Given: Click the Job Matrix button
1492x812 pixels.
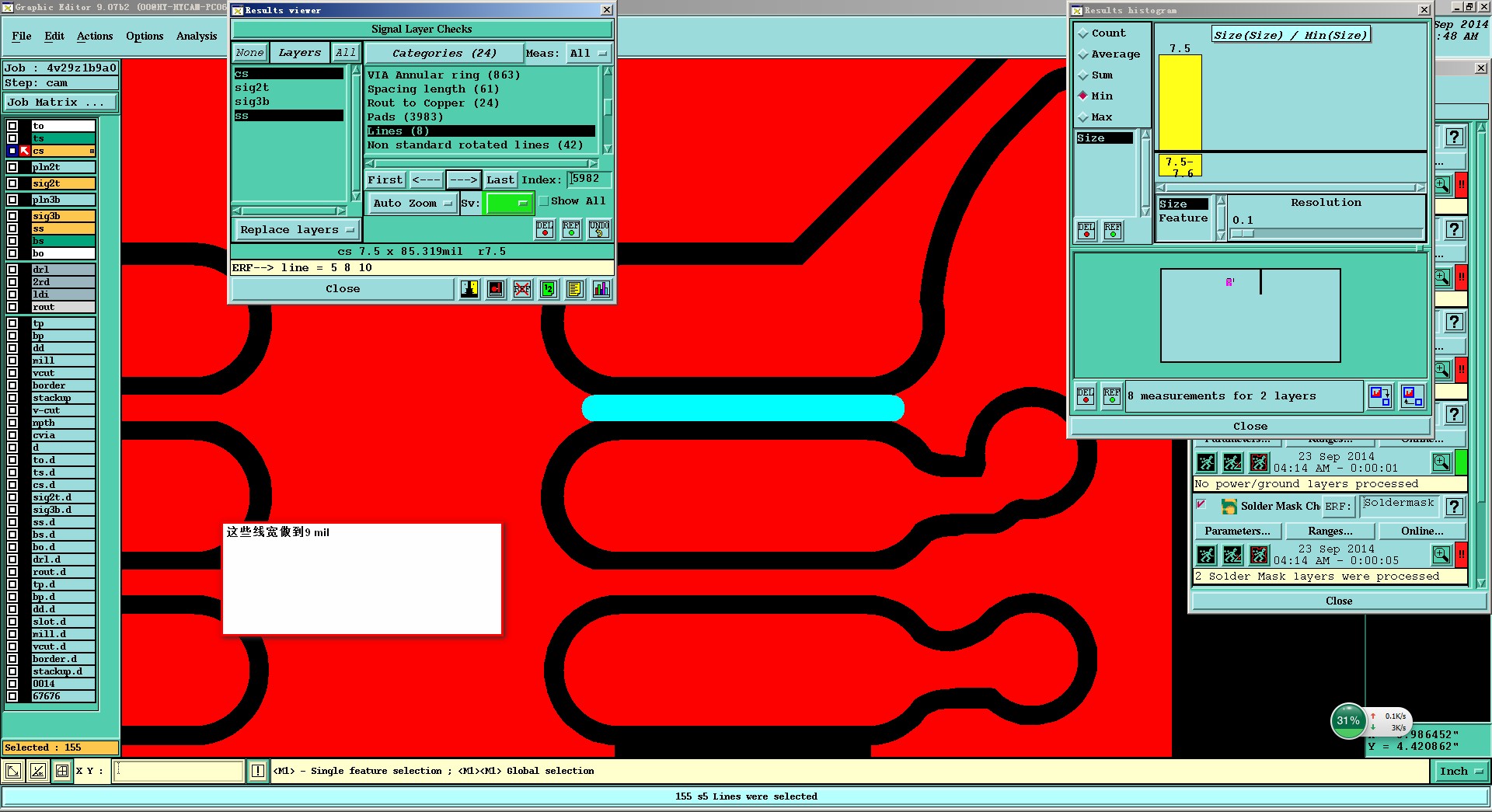Looking at the screenshot, I should pyautogui.click(x=61, y=103).
